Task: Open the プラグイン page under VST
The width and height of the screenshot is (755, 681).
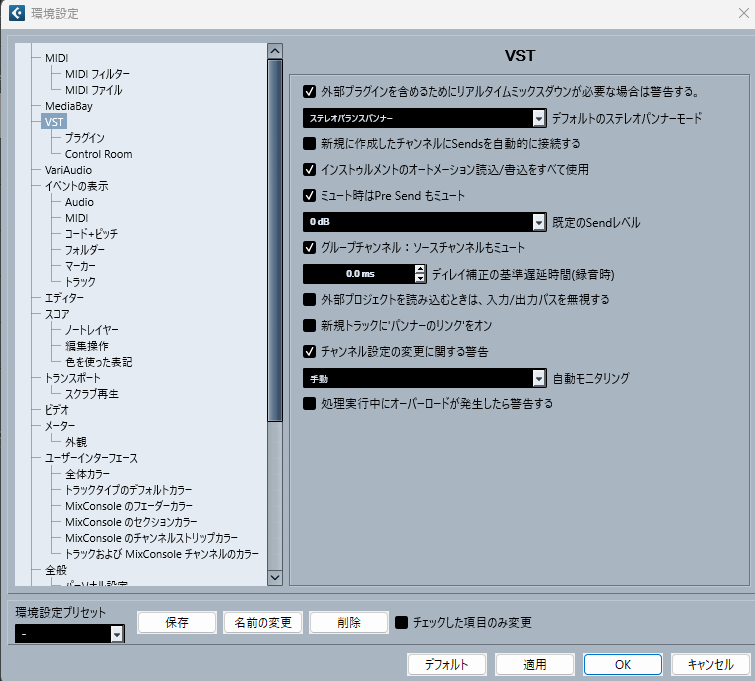Action: 85,138
